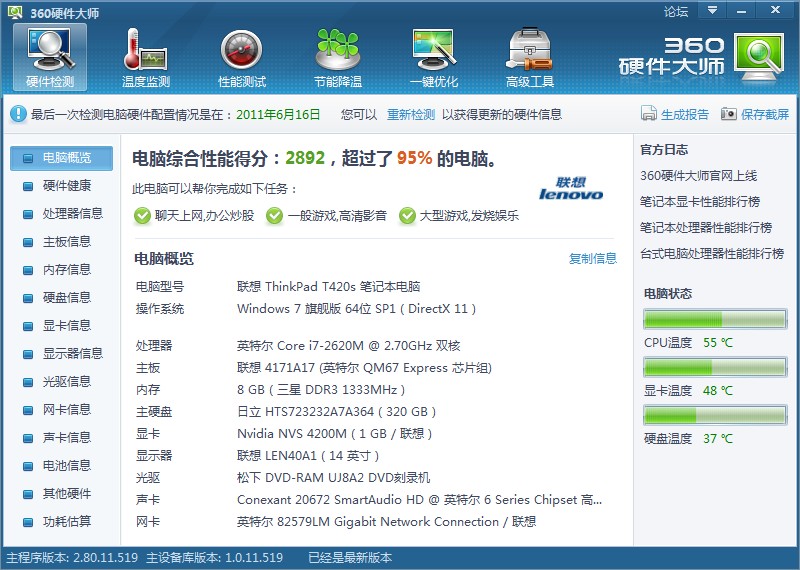Open 节能降温 energy saving tool
The height and width of the screenshot is (570, 800).
[x=338, y=57]
